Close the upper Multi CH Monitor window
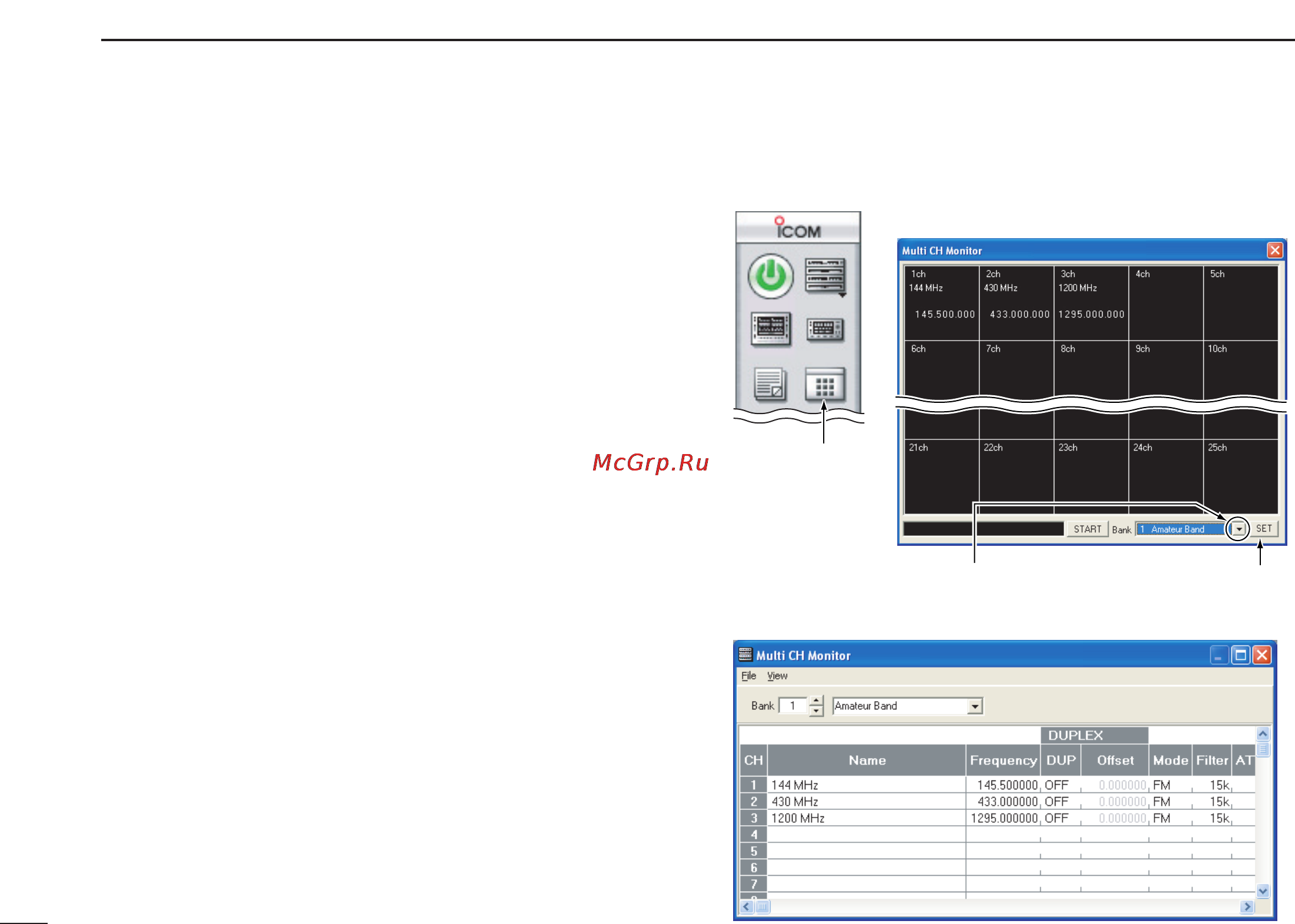The width and height of the screenshot is (1295, 924). pos(1274,251)
